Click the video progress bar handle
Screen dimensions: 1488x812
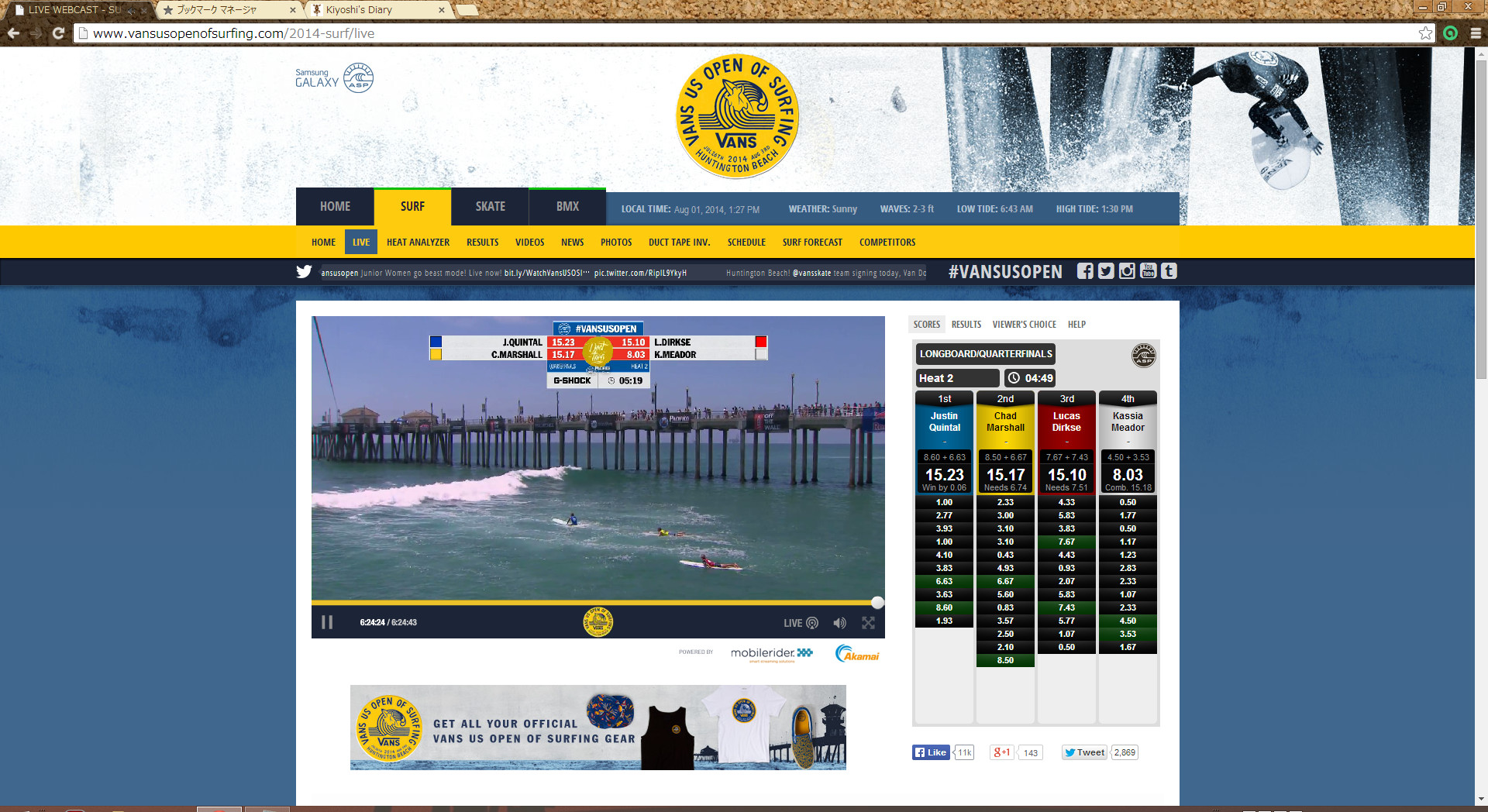877,602
